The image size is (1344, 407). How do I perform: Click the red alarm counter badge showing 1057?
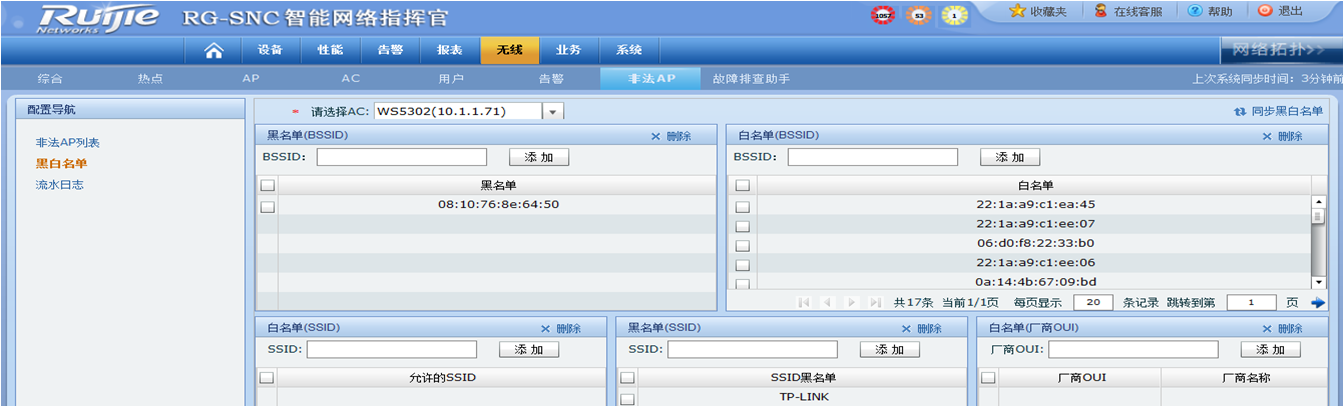(883, 15)
